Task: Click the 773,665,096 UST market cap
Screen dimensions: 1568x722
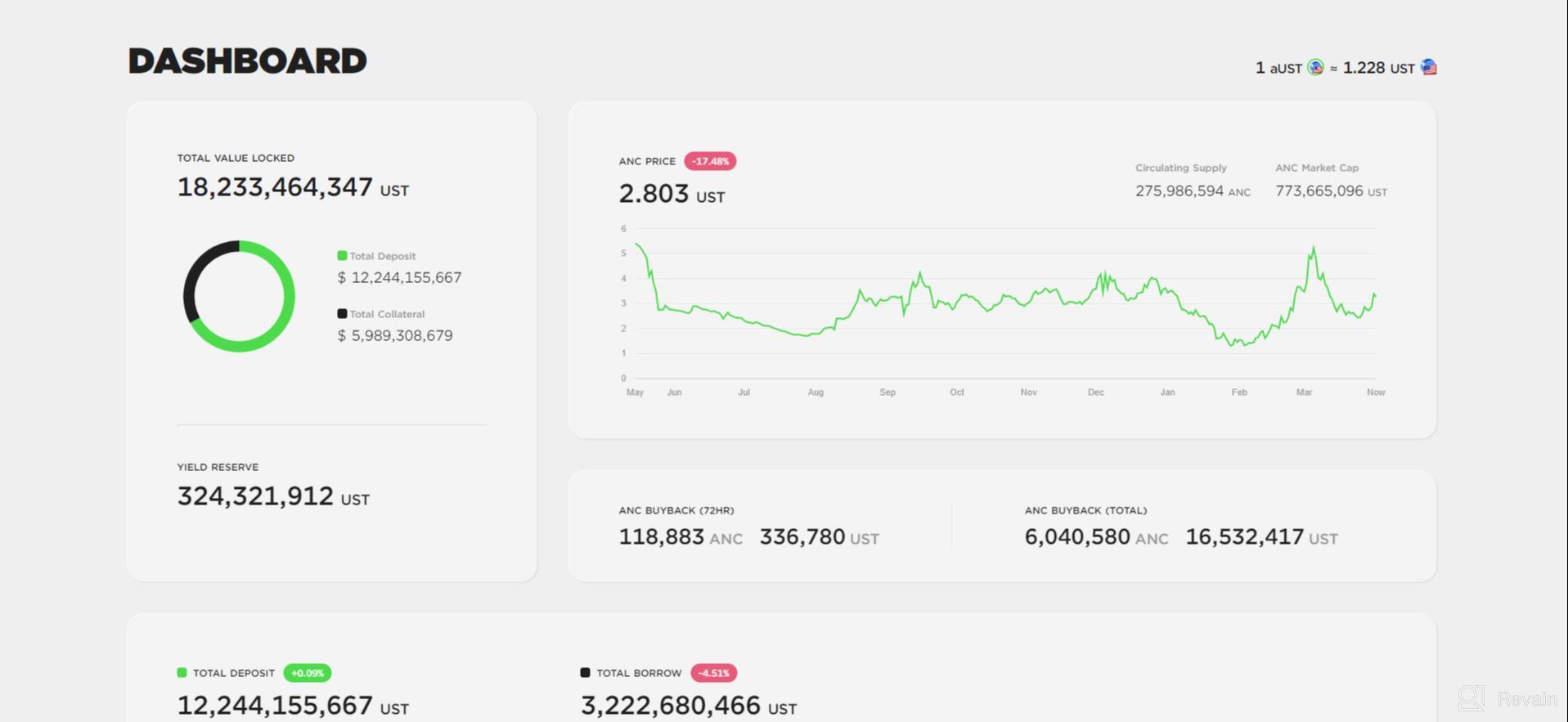Action: coord(1331,191)
